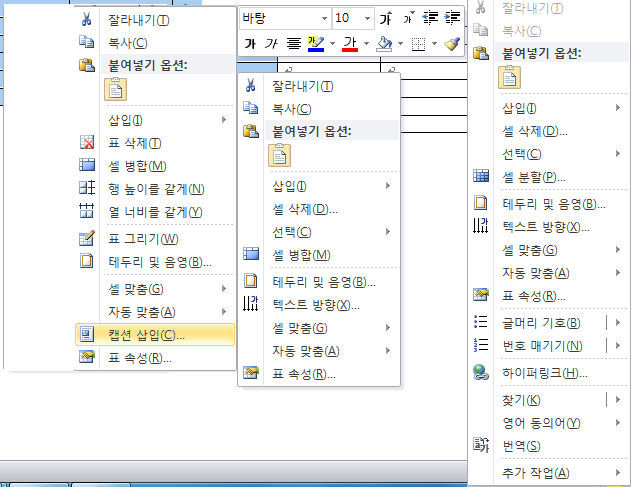Open 테두리 및 음영(B) in leftmost menu

(155, 262)
